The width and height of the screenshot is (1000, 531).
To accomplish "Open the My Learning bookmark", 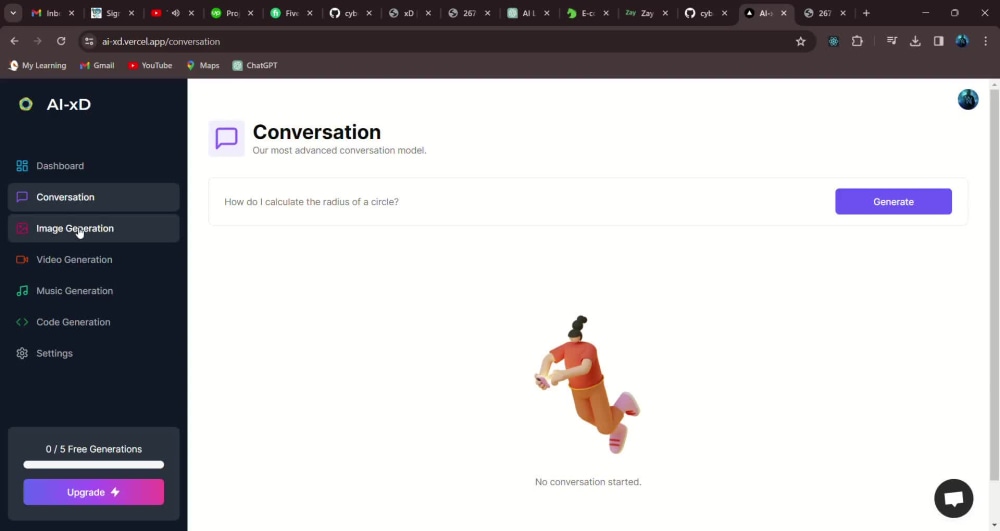I will 38,65.
